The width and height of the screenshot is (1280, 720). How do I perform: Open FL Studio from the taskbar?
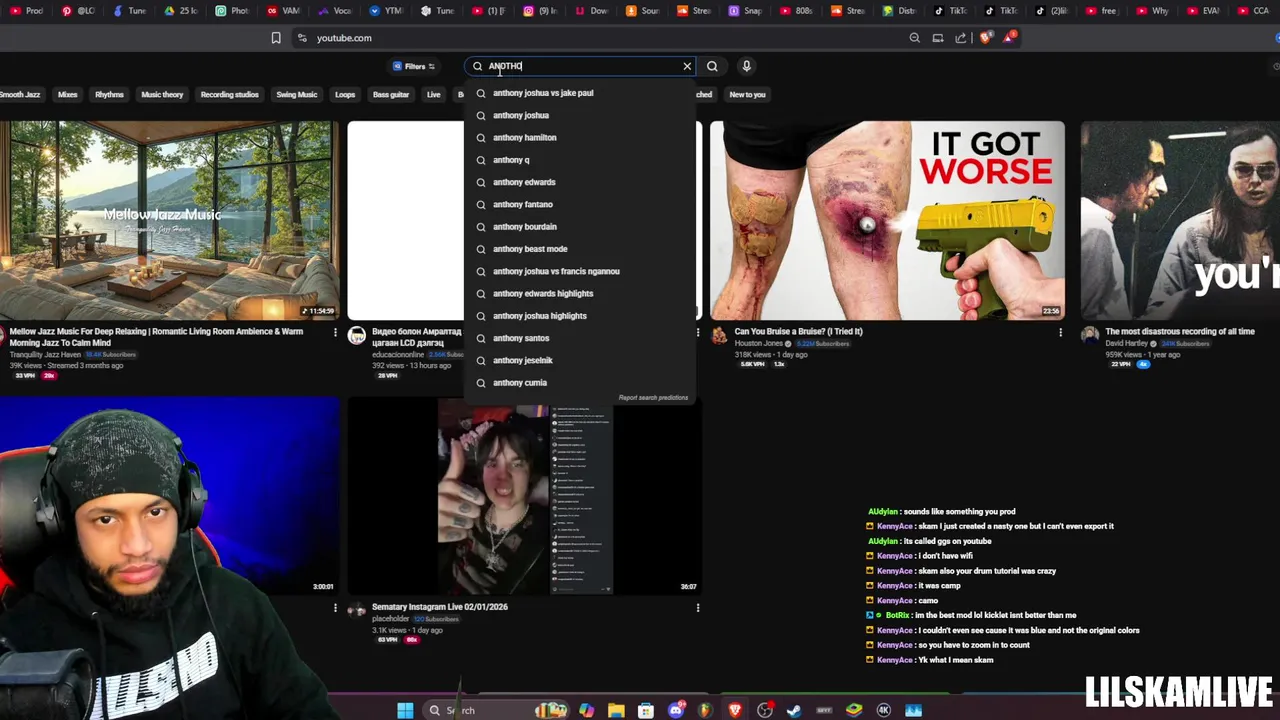point(705,710)
